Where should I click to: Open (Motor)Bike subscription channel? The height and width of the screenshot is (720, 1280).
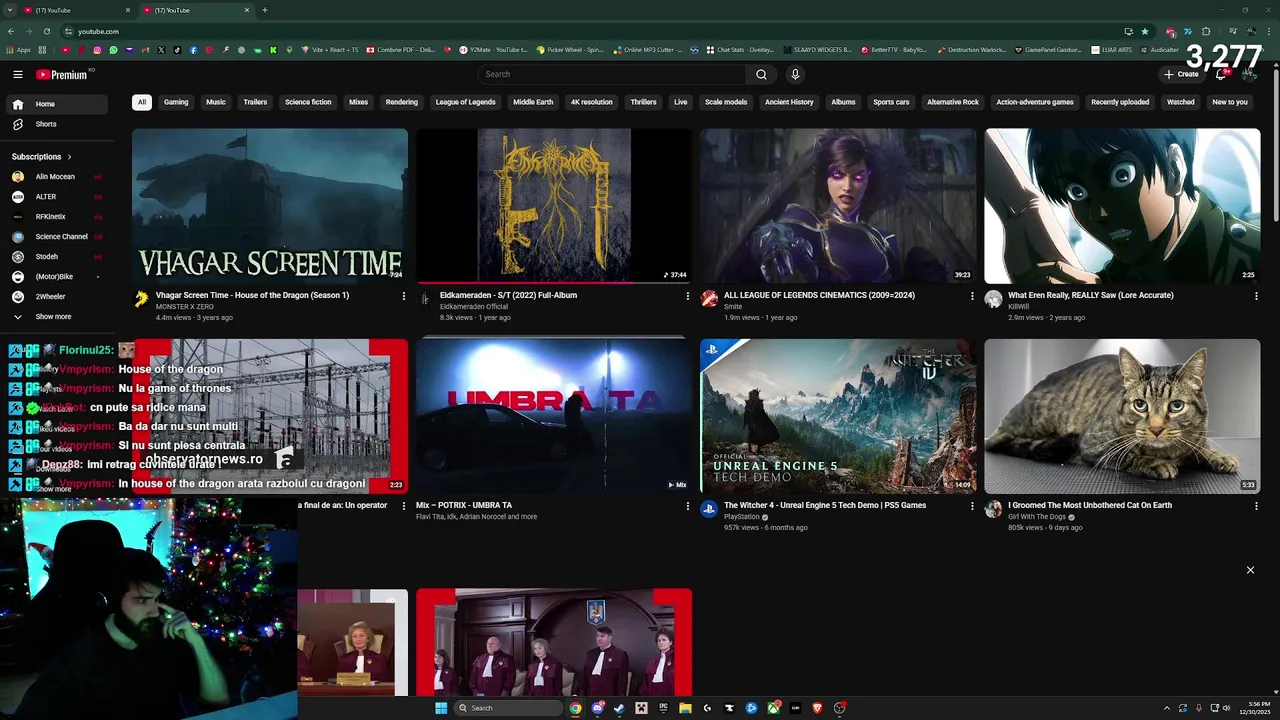coord(55,277)
